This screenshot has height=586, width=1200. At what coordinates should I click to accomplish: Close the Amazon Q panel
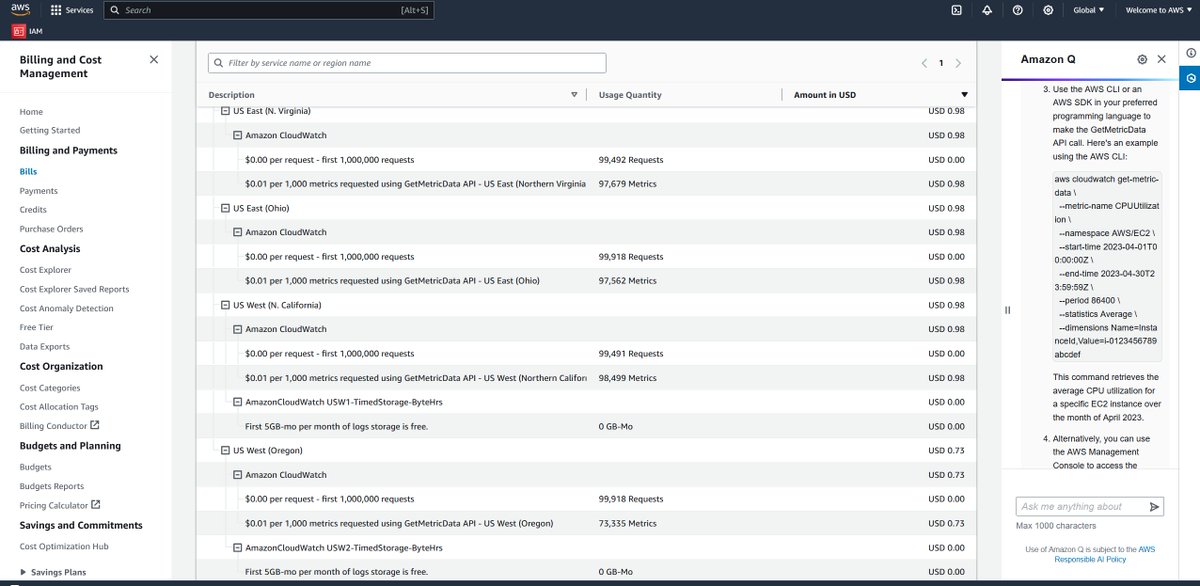point(1161,60)
